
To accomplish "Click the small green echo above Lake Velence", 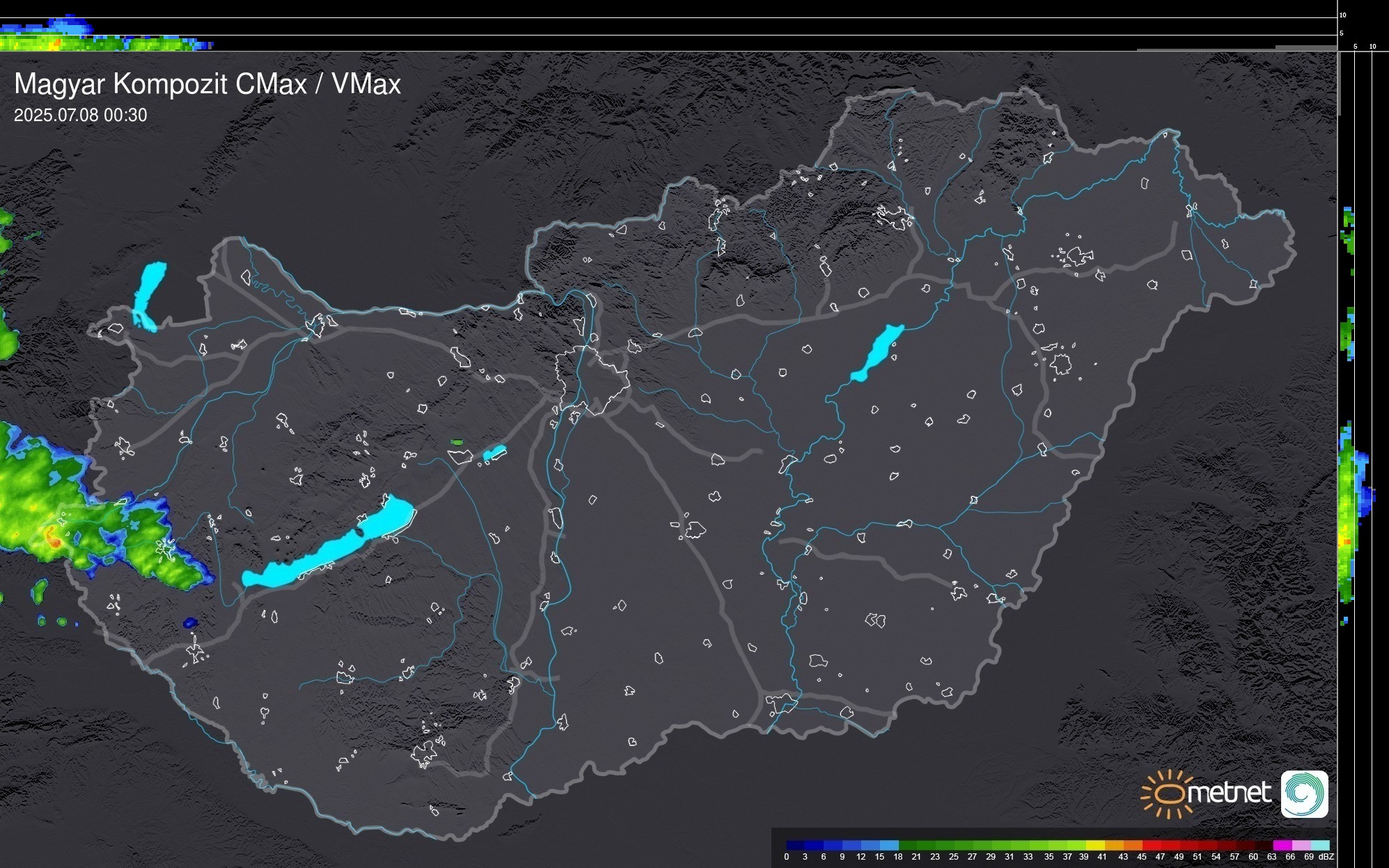I will 457,442.
